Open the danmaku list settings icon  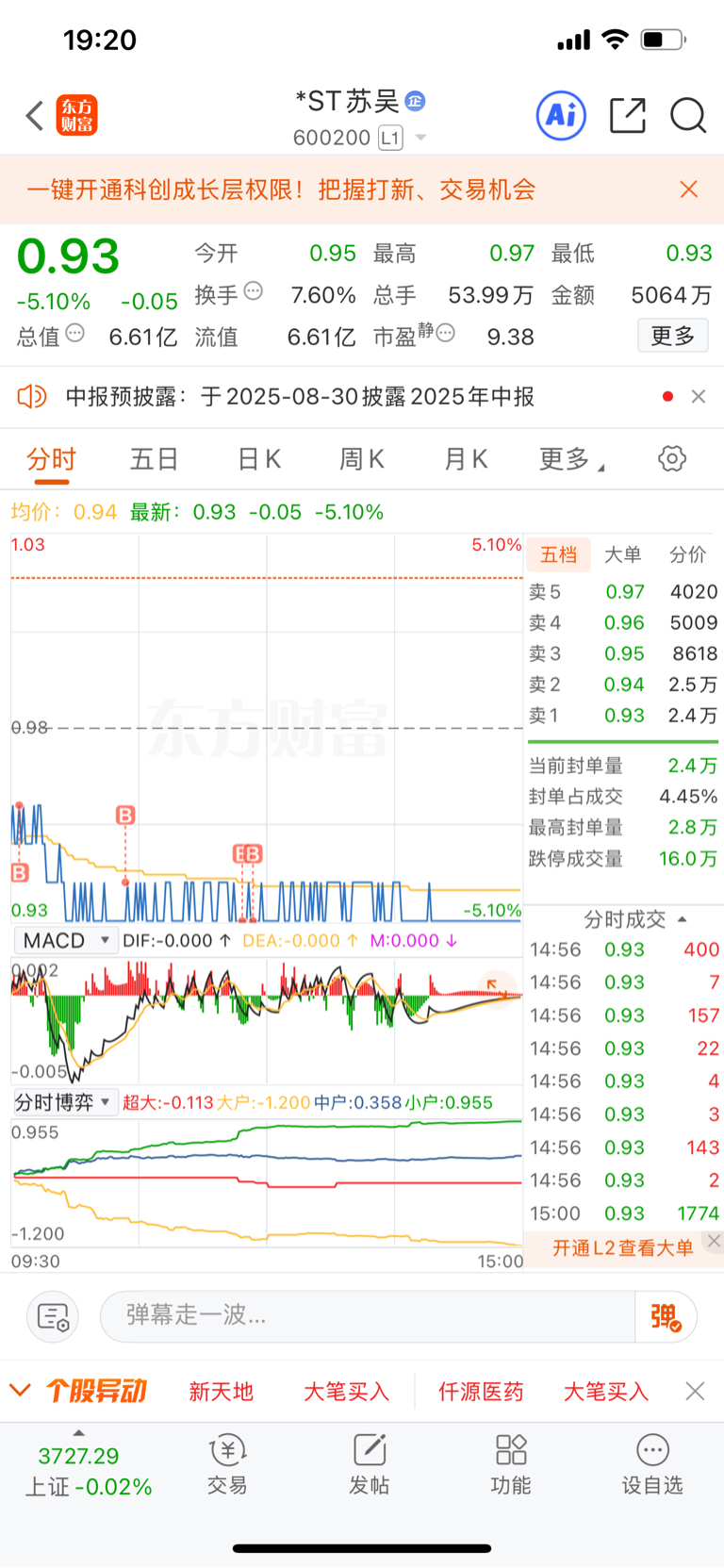pyautogui.click(x=53, y=1316)
